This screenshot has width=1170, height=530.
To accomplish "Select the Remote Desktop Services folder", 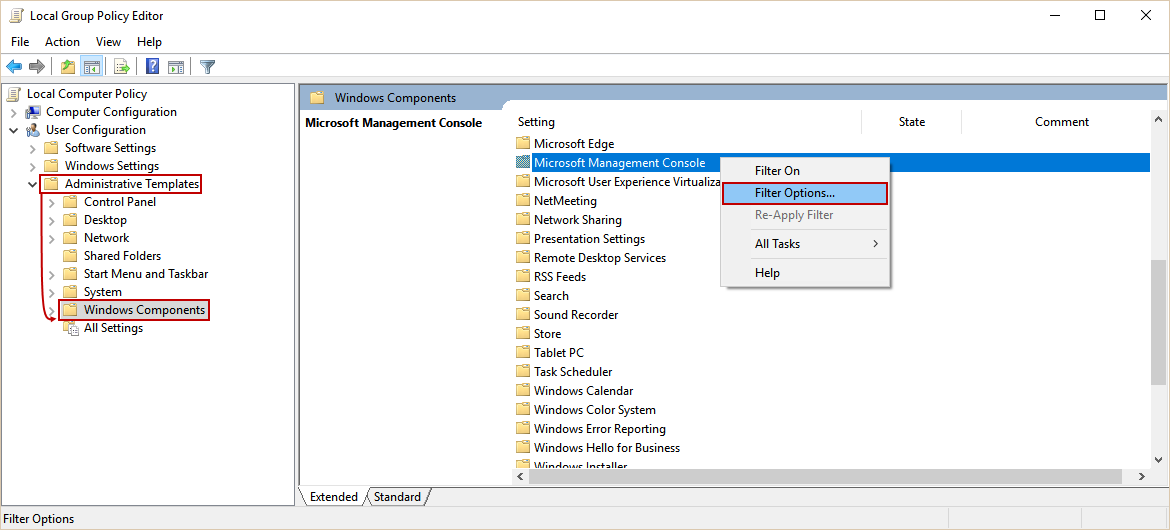I will click(x=599, y=258).
